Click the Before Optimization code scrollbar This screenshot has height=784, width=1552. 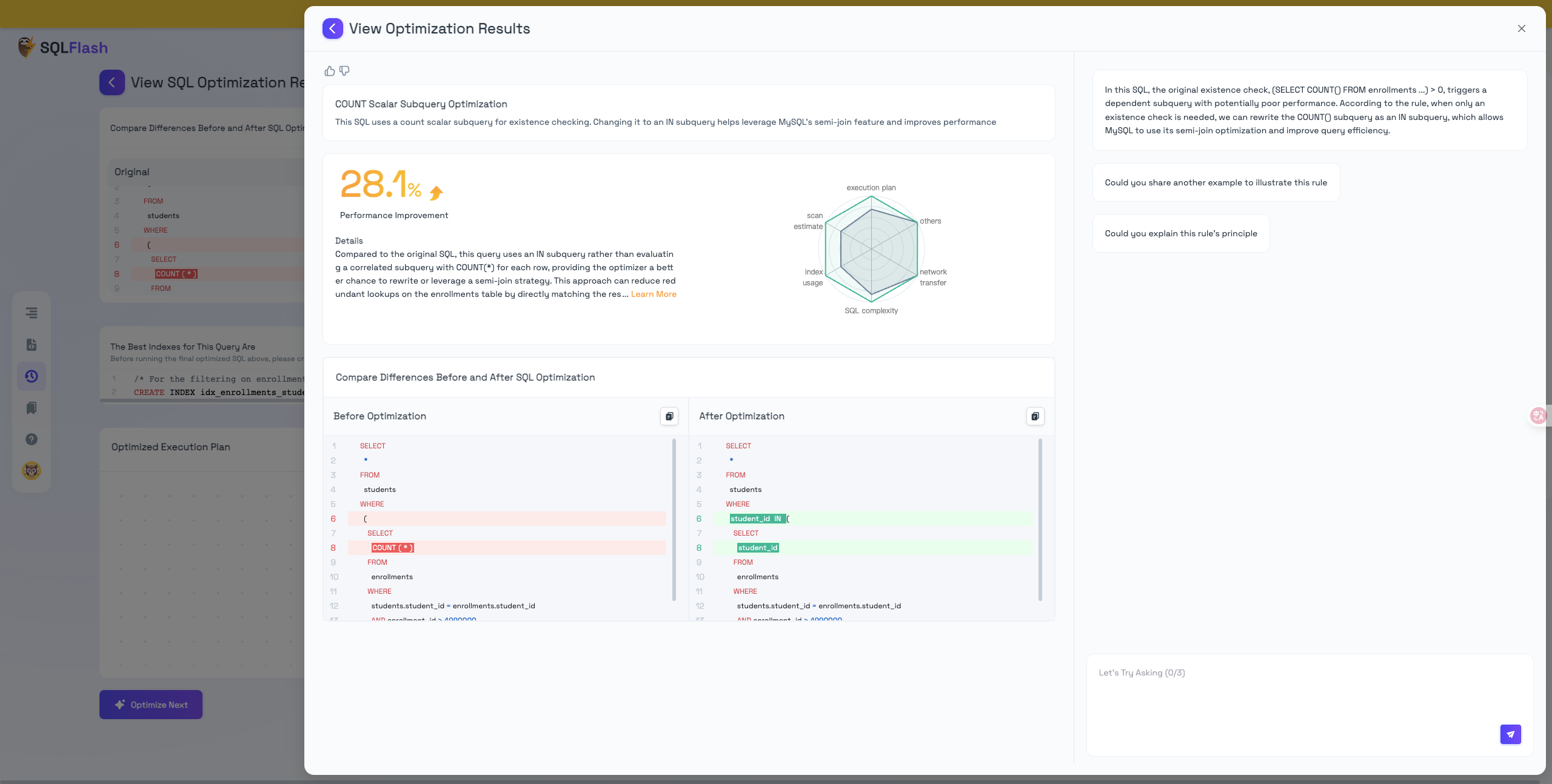pos(674,520)
